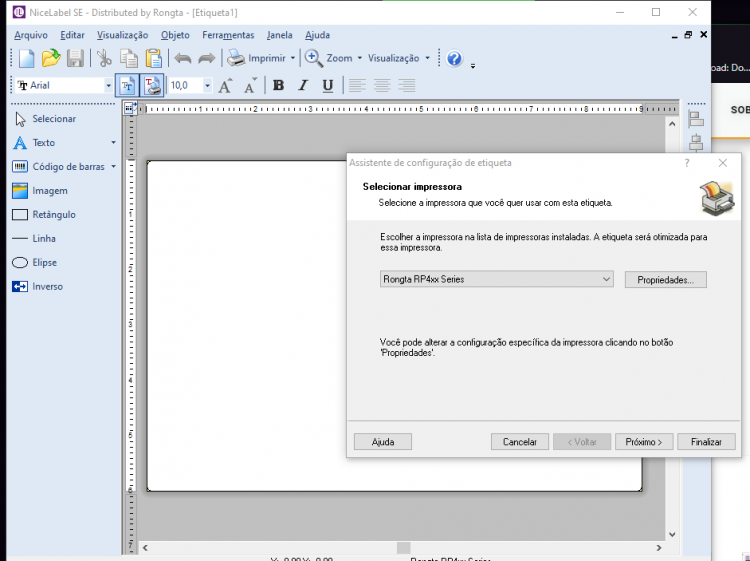Click the Propriedades... button
The image size is (750, 561).
coord(665,280)
